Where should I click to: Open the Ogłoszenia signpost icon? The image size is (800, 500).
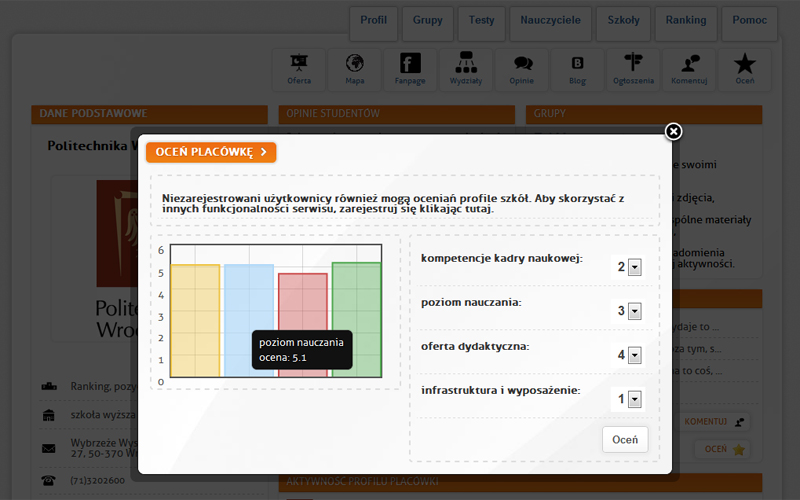point(633,69)
